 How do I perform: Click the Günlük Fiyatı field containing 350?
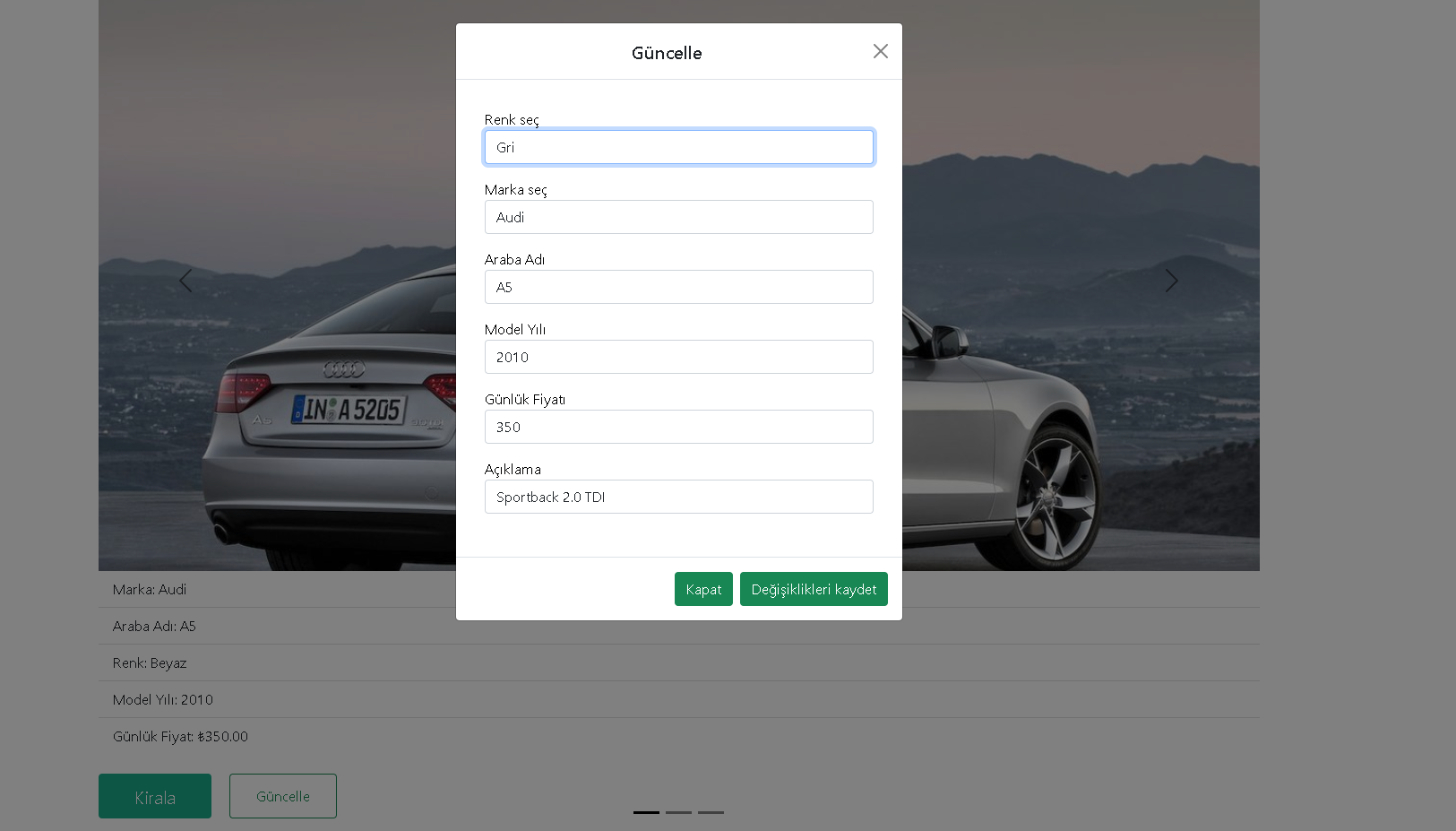679,427
